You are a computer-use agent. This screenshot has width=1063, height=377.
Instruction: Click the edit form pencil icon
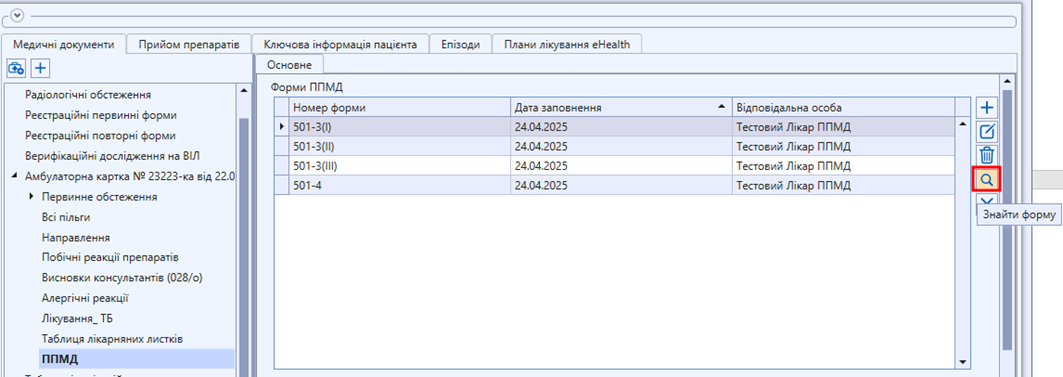tap(987, 131)
